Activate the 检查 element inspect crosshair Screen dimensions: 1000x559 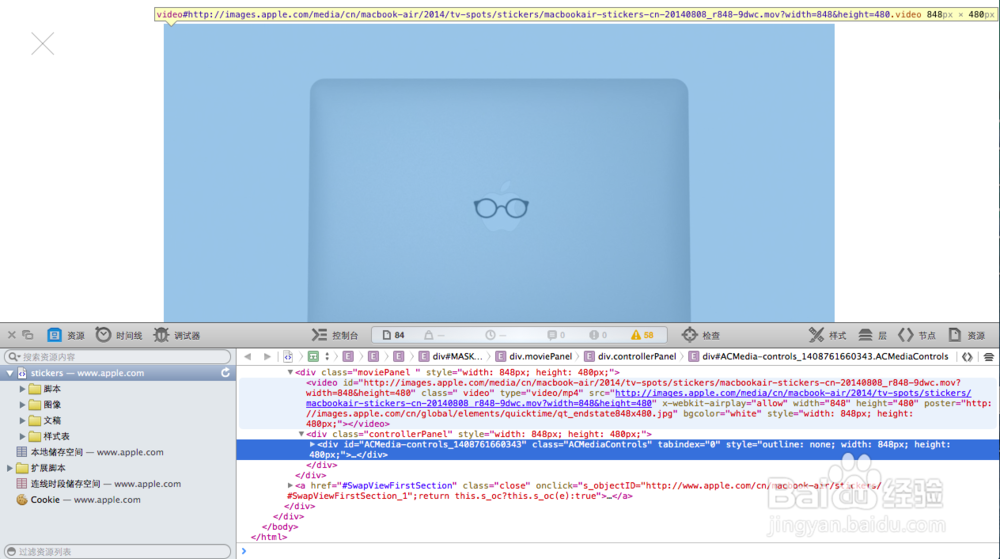pyautogui.click(x=700, y=335)
